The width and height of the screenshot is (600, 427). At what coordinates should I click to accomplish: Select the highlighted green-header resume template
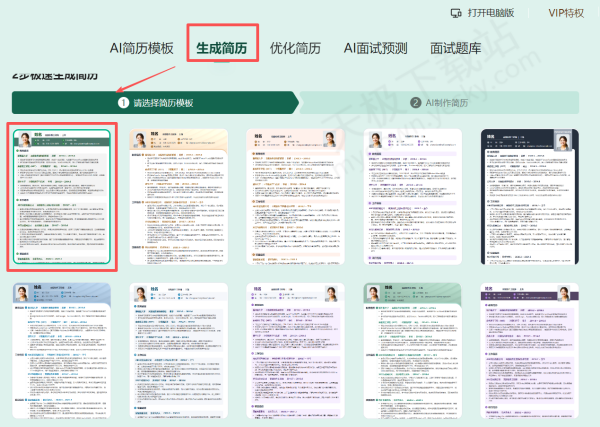63,198
